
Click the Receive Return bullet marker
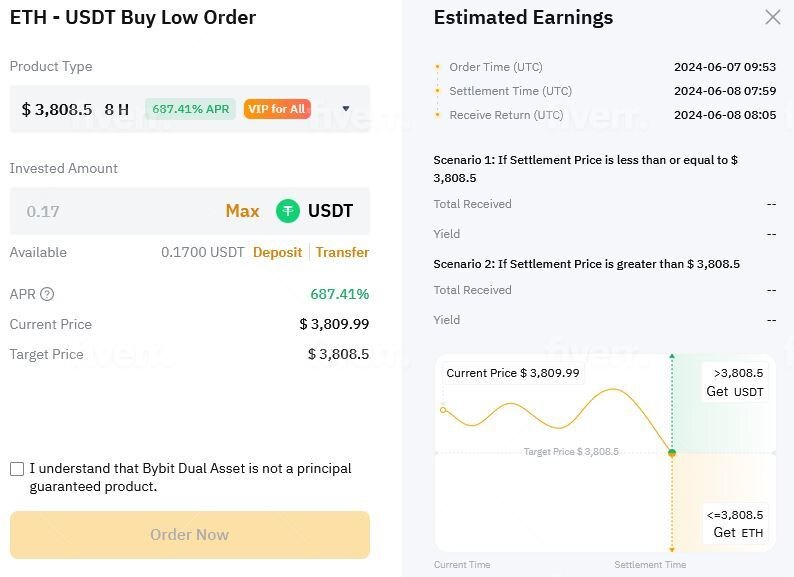(437, 115)
